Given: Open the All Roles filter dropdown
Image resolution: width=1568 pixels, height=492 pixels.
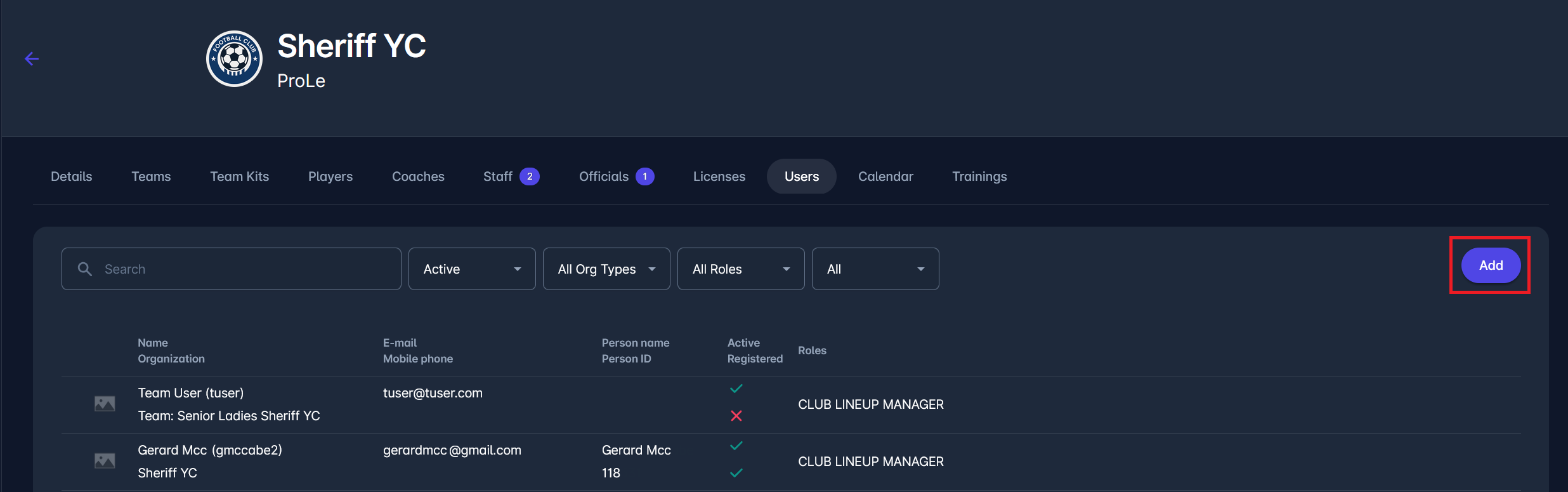Looking at the screenshot, I should (741, 269).
